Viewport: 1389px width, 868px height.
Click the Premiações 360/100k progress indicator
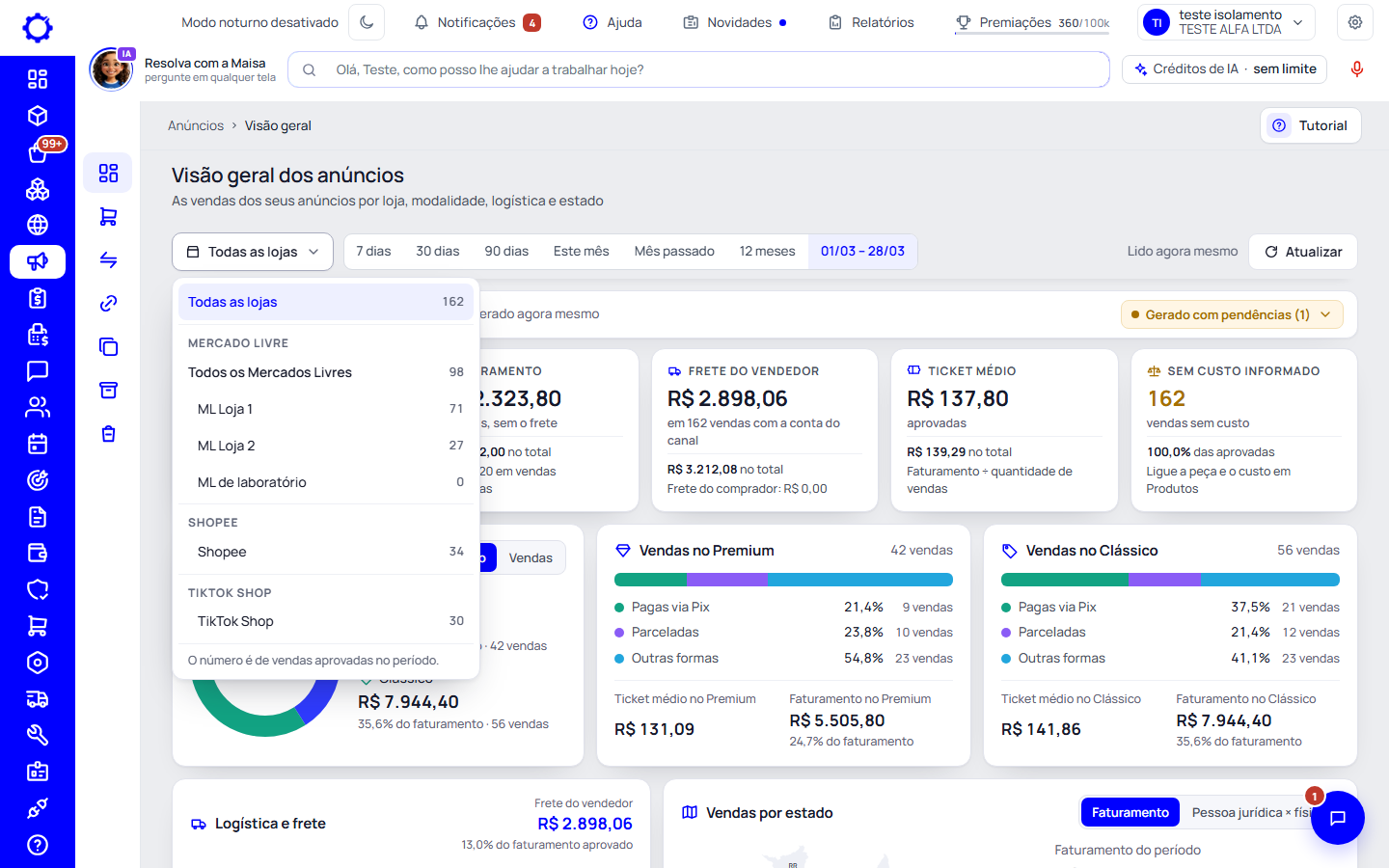(1032, 22)
